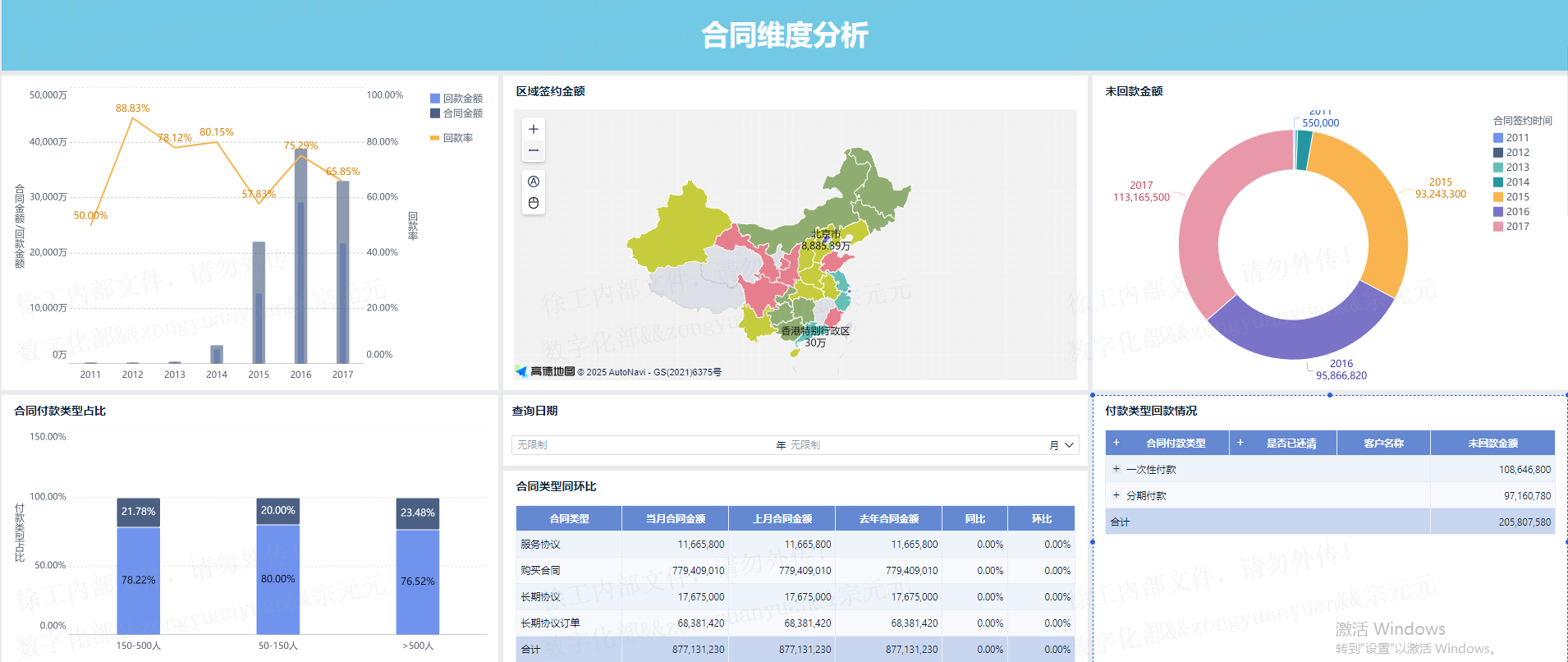Click the 未回款金额 column header

[x=1492, y=443]
